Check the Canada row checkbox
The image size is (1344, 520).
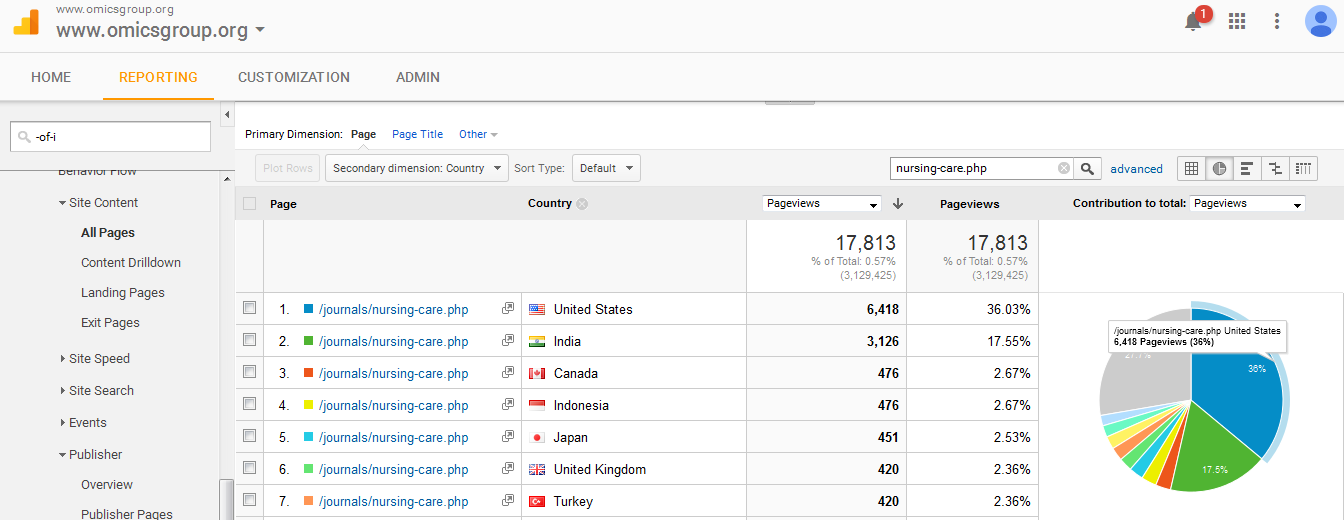click(x=249, y=372)
